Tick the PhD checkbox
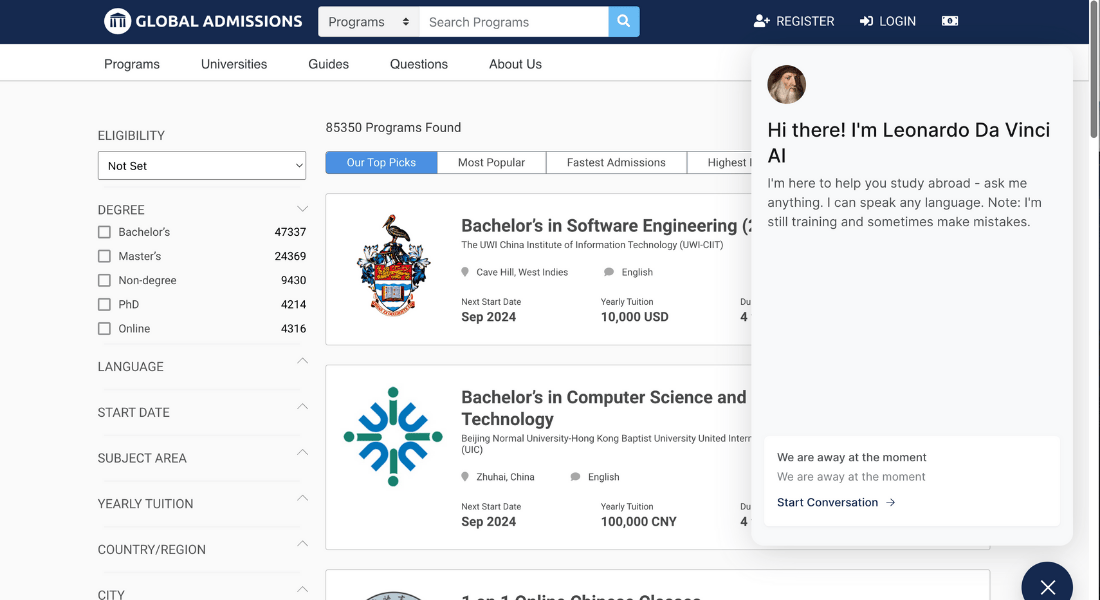The width and height of the screenshot is (1100, 600). pos(105,305)
